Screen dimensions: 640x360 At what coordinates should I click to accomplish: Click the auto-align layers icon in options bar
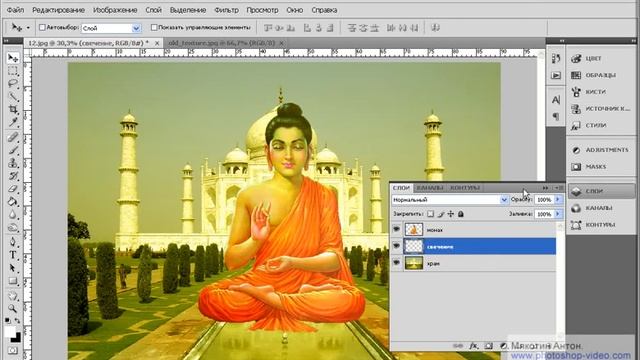[436, 28]
